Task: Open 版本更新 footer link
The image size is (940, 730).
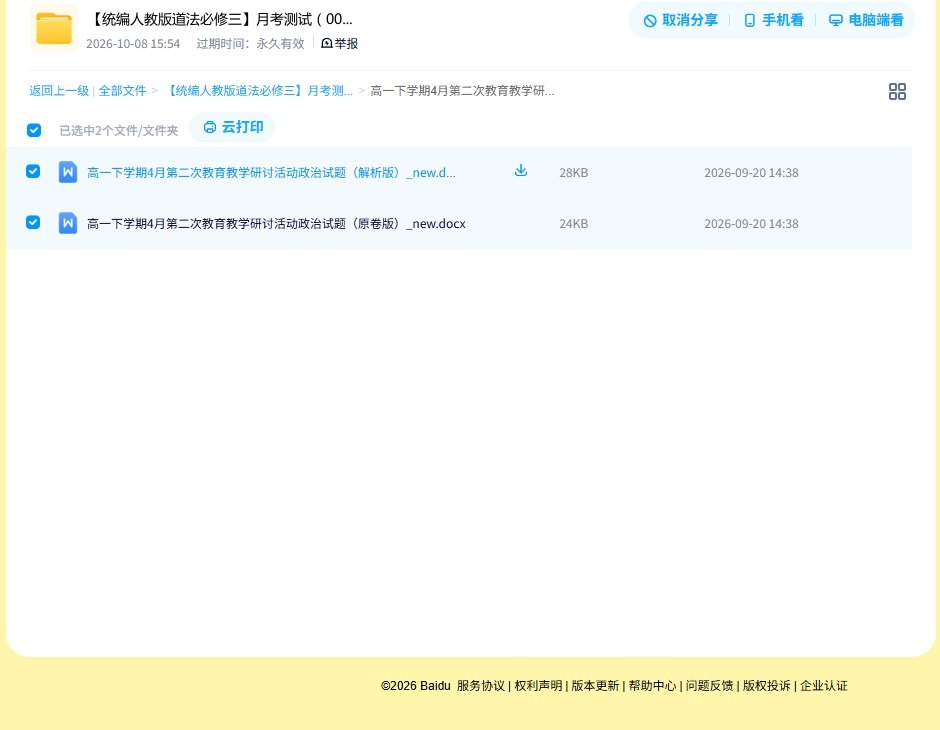Action: pyautogui.click(x=595, y=686)
